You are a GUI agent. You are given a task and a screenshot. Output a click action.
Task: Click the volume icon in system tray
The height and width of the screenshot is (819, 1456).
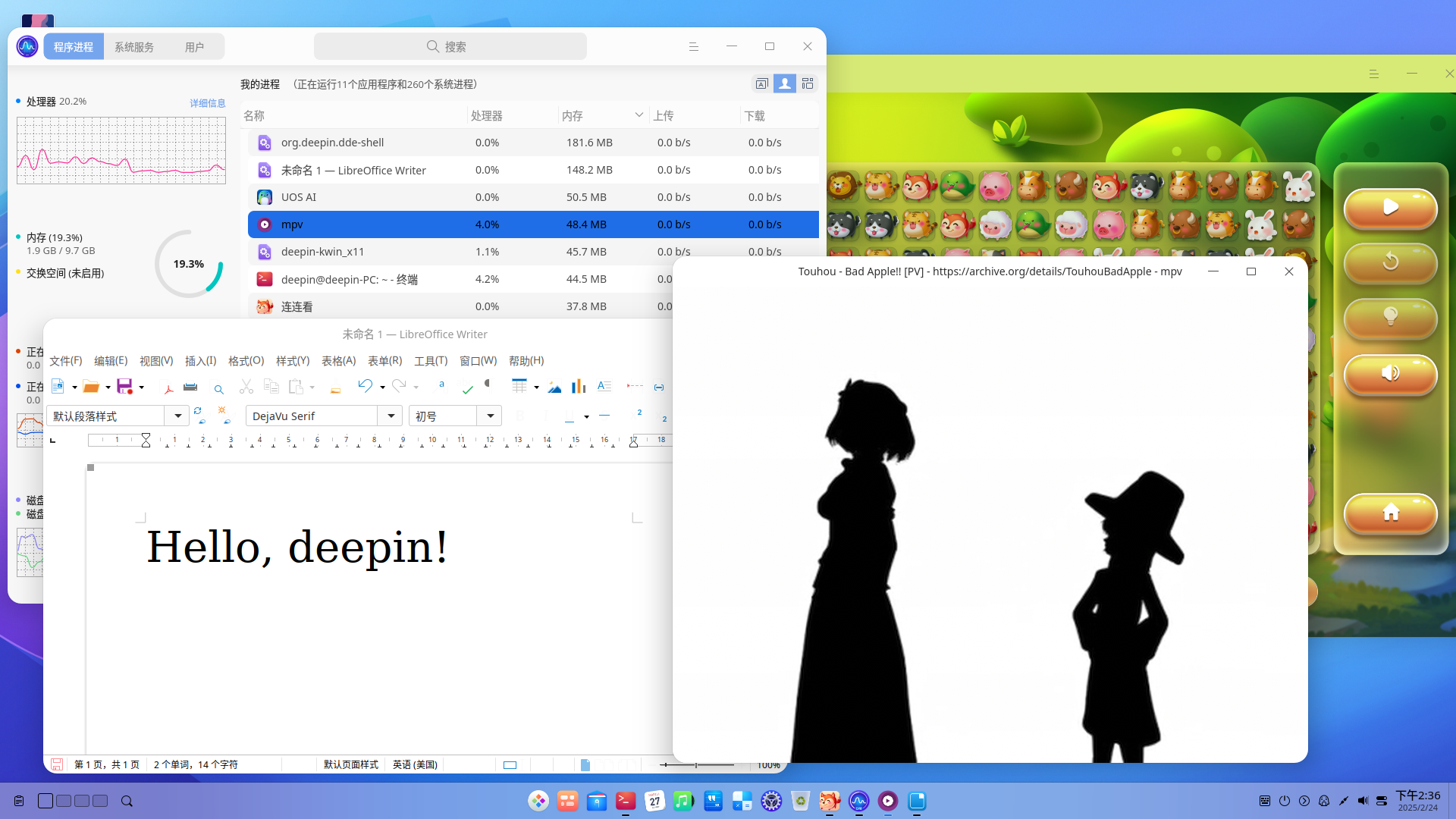pos(1363,801)
